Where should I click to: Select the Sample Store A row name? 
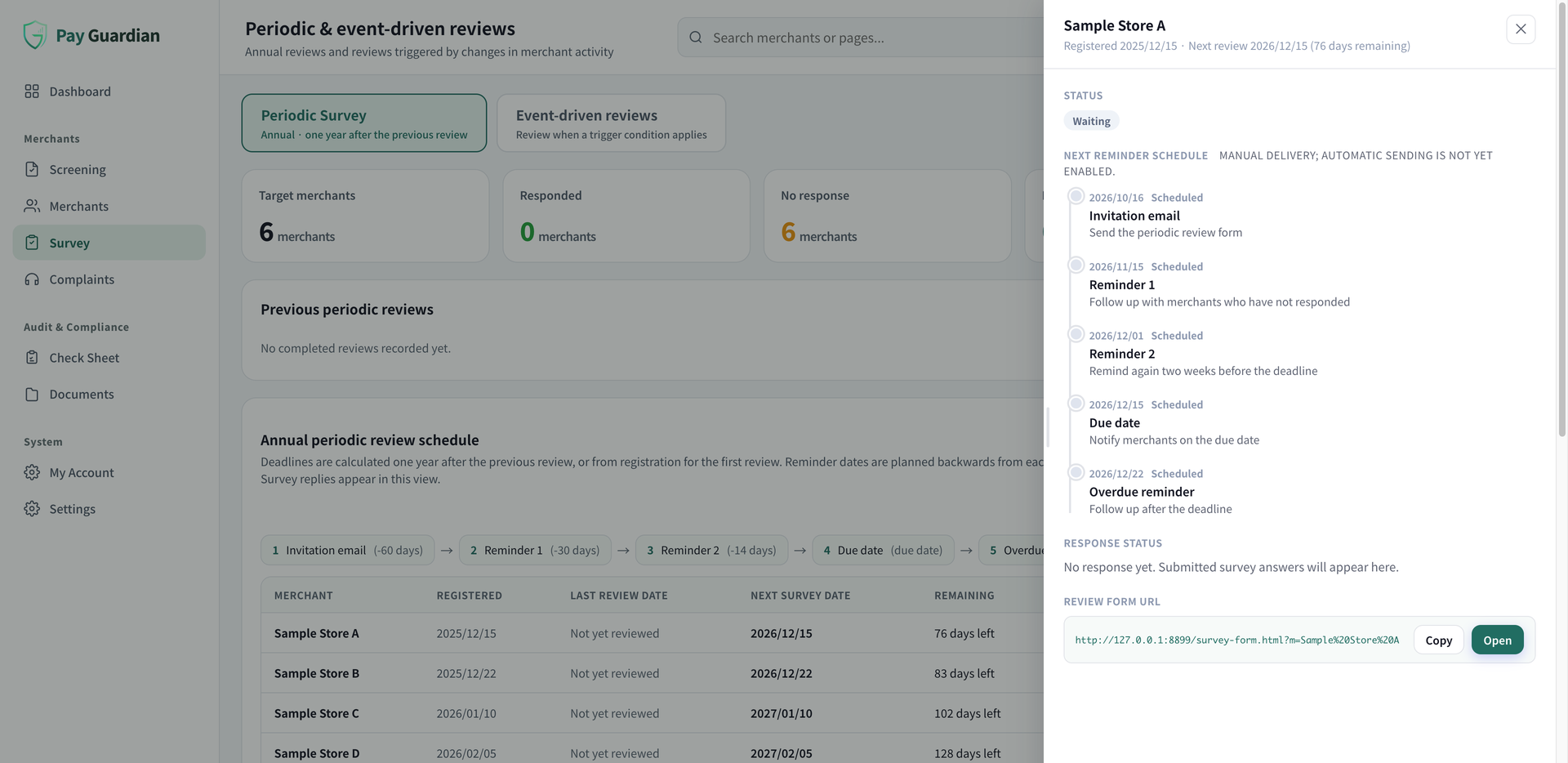pyautogui.click(x=317, y=633)
